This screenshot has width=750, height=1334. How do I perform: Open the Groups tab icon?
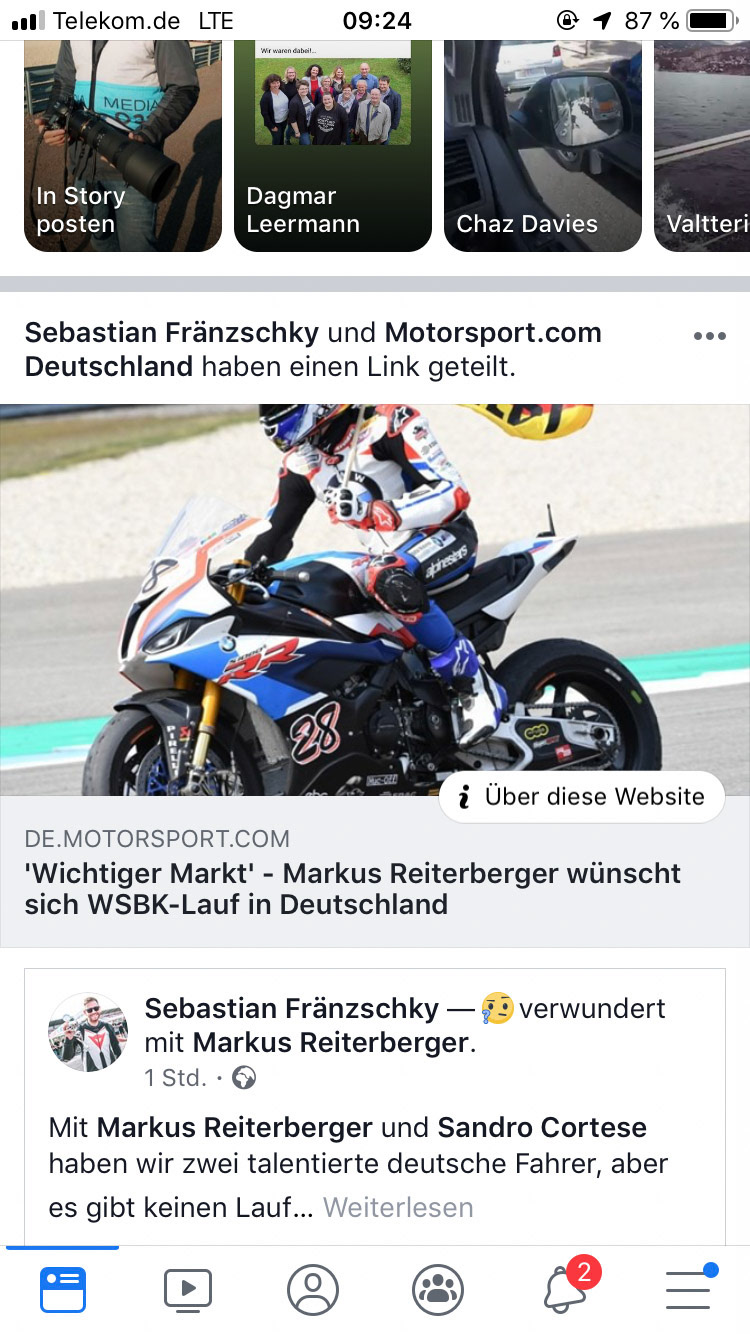point(438,1290)
